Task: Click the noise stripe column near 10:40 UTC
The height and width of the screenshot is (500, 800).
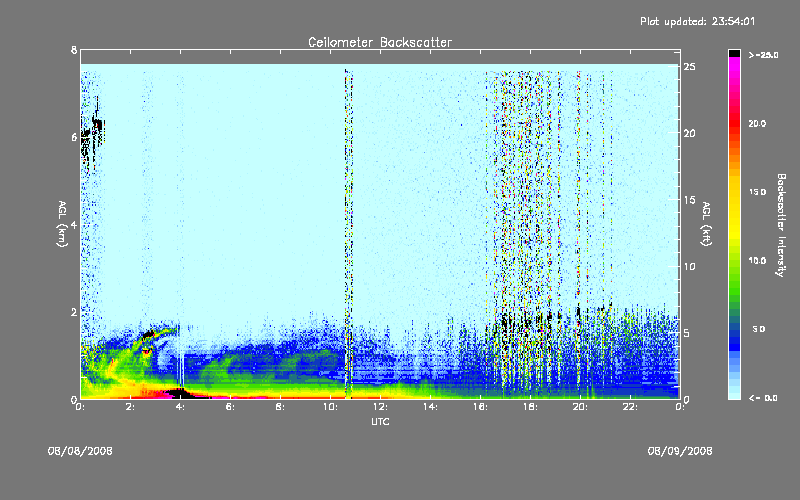Action: pos(348,232)
